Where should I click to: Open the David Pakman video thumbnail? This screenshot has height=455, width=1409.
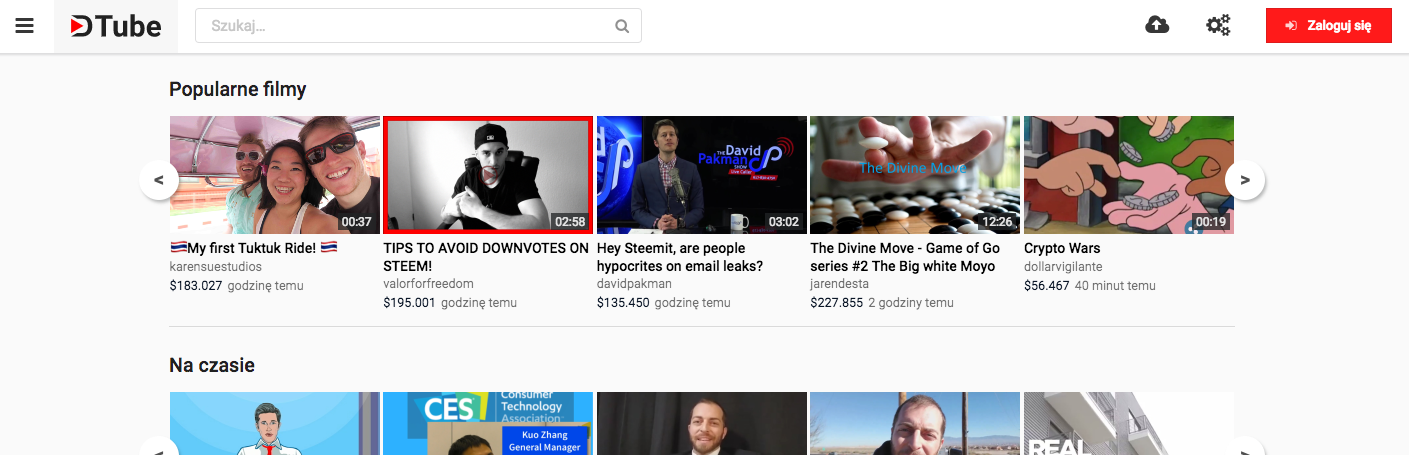[702, 175]
